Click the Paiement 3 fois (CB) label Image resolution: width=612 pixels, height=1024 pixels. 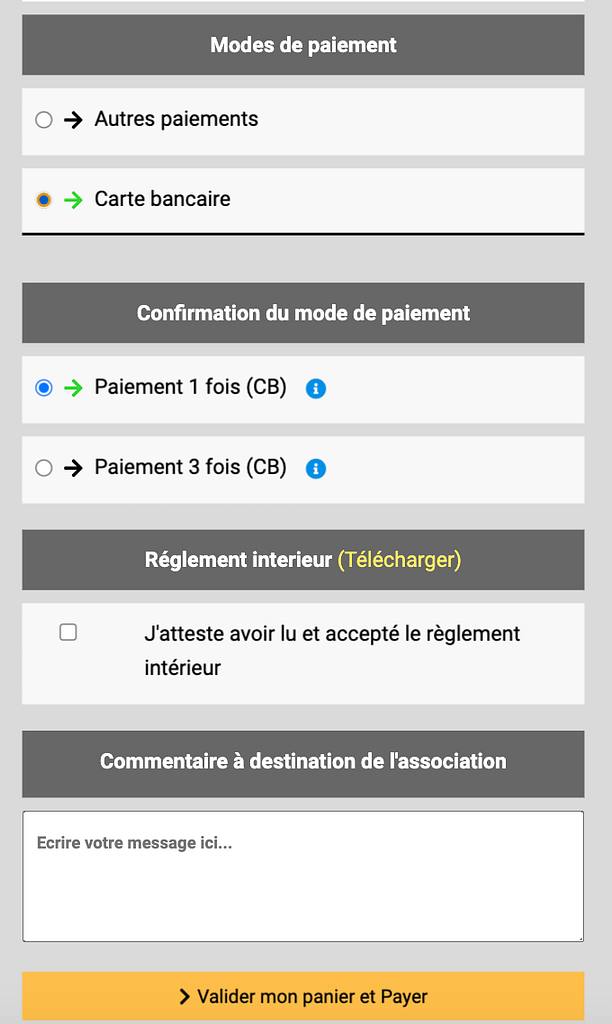[x=190, y=467]
